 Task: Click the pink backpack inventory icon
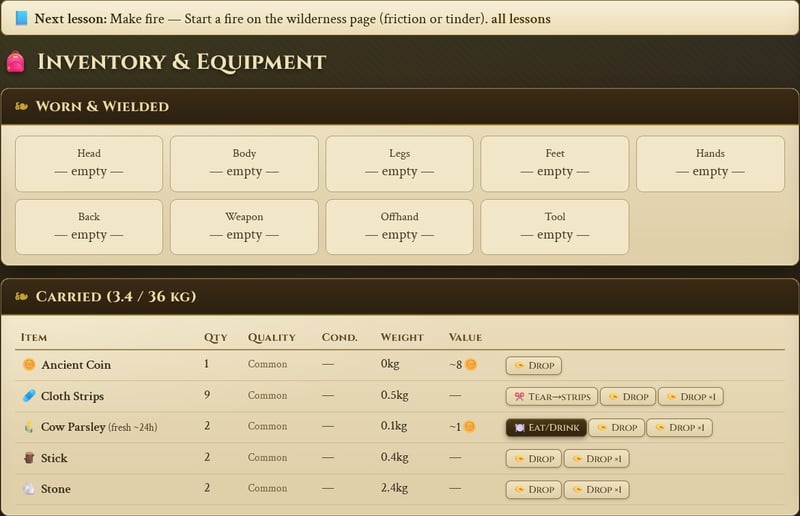pyautogui.click(x=15, y=62)
